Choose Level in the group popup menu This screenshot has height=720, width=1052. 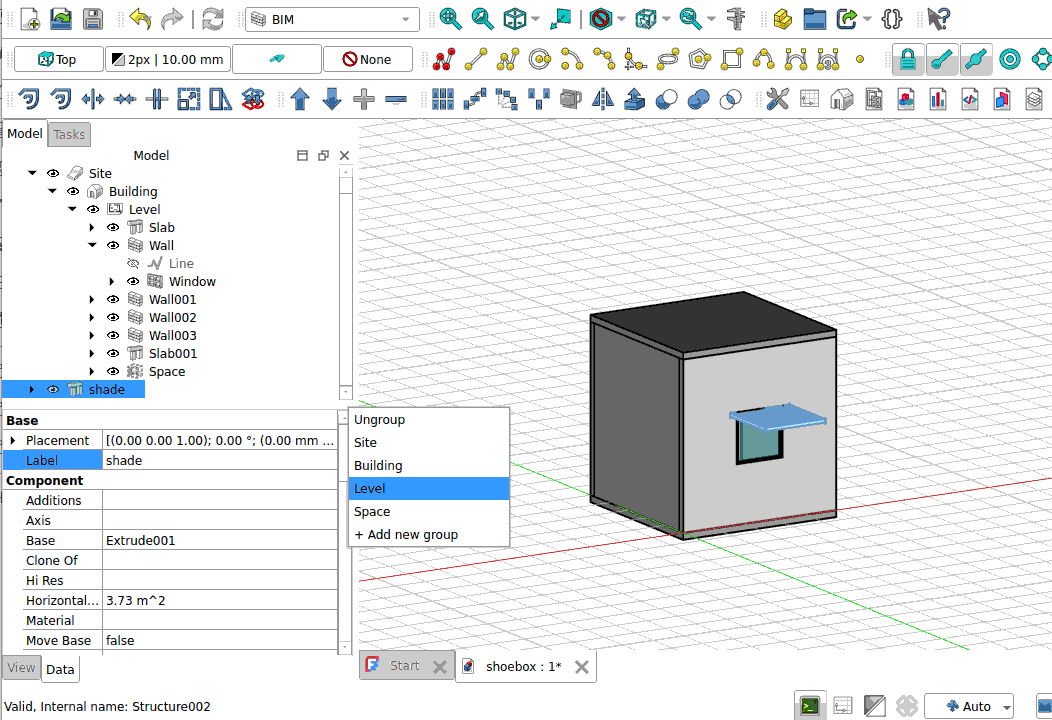click(x=428, y=488)
